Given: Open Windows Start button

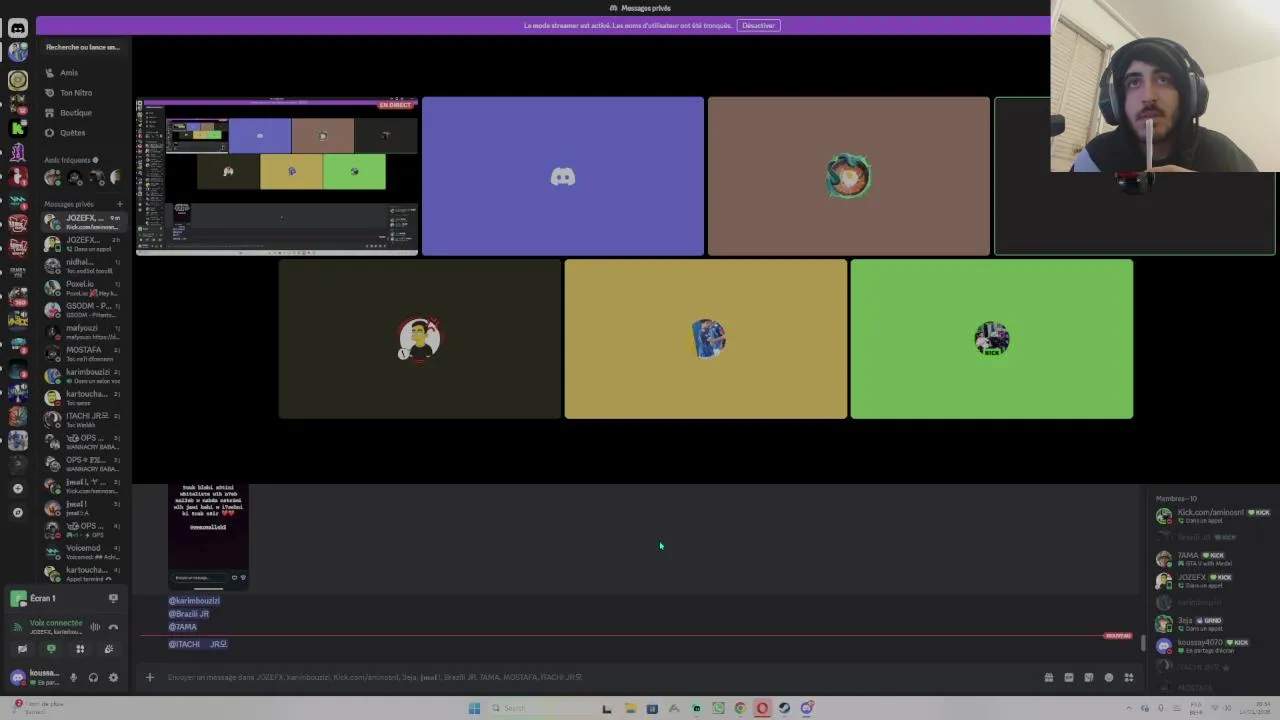Looking at the screenshot, I should (474, 708).
